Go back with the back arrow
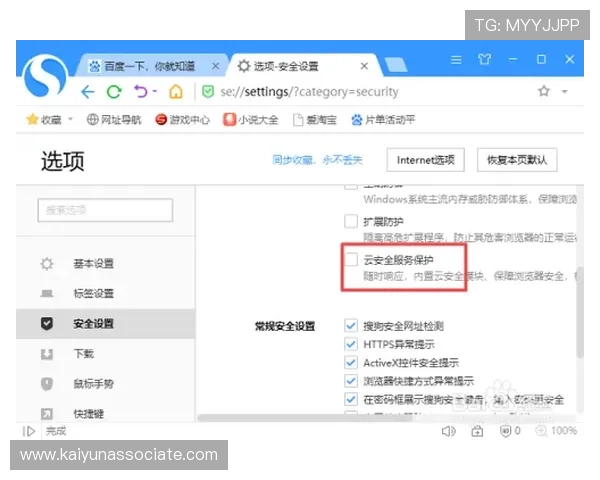The image size is (600, 480). (x=88, y=92)
